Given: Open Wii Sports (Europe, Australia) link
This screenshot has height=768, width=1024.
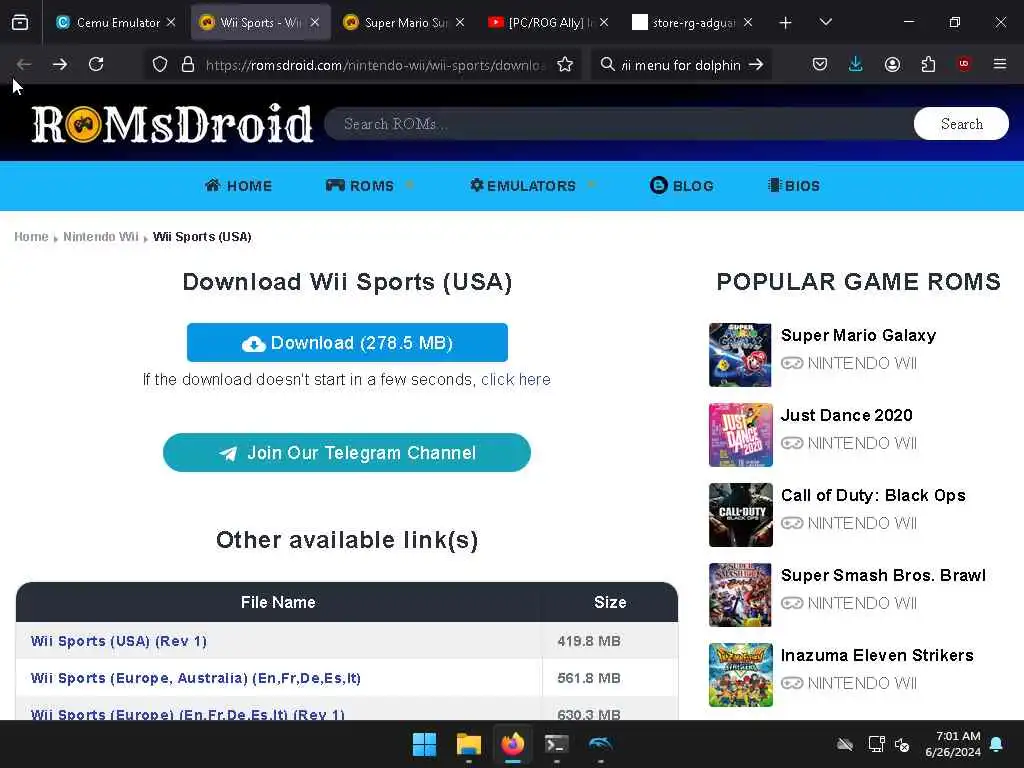Looking at the screenshot, I should (196, 679).
